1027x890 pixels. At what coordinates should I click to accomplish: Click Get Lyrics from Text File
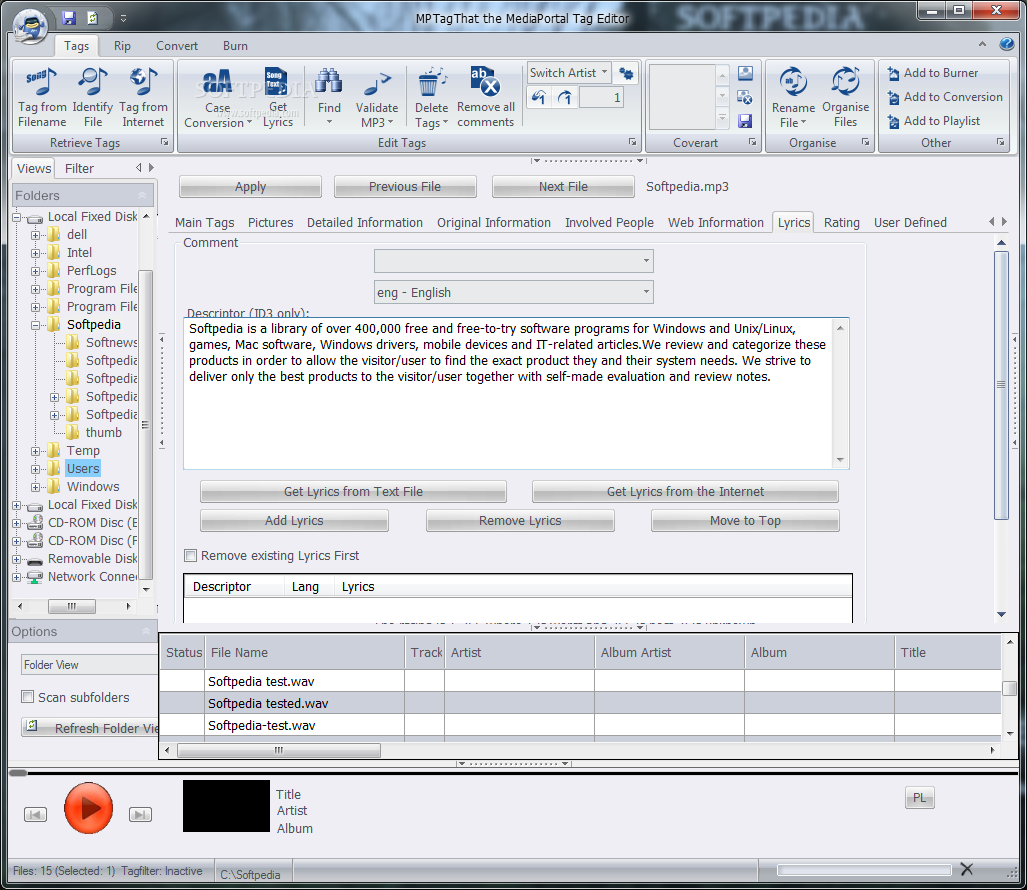pyautogui.click(x=353, y=492)
